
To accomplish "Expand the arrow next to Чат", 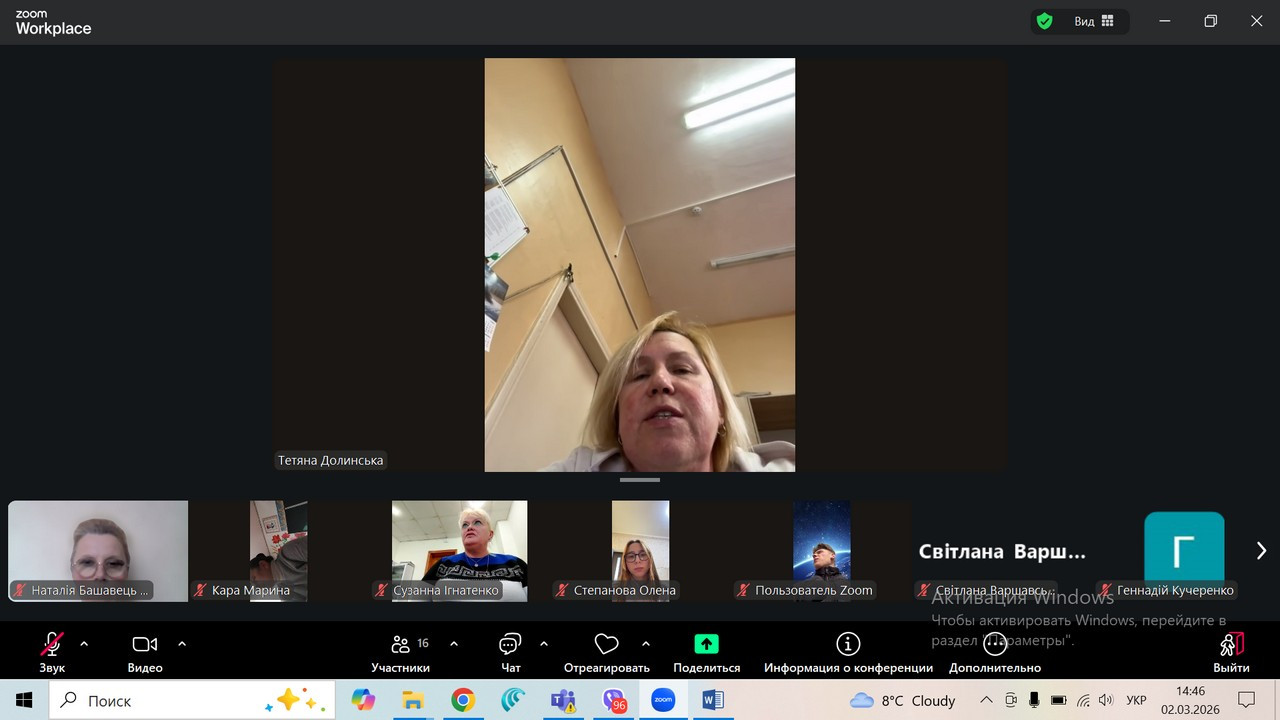I will click(544, 644).
